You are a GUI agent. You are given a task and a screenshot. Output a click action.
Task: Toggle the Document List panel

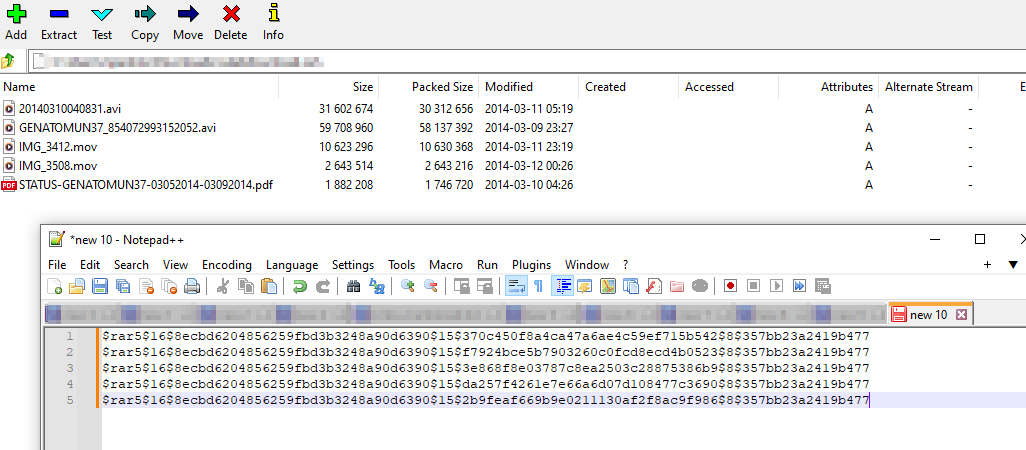coord(631,286)
